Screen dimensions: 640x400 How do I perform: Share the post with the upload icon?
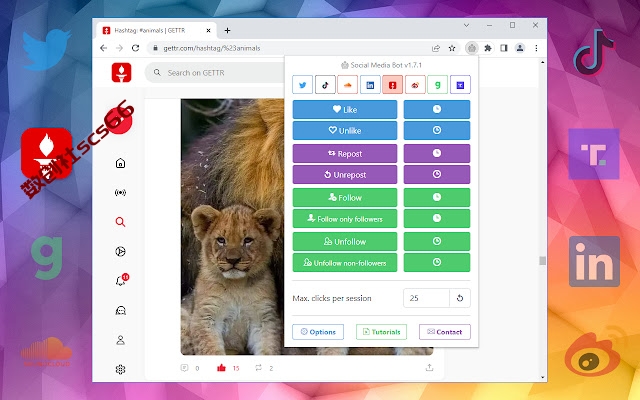429,367
